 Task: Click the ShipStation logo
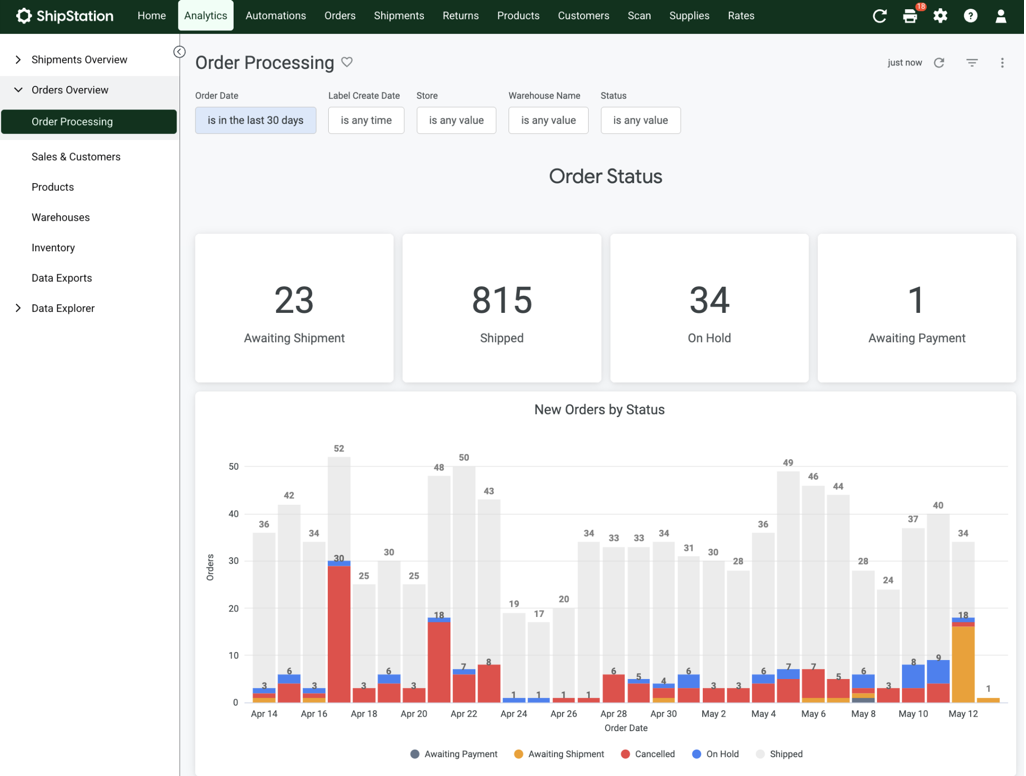pos(65,16)
